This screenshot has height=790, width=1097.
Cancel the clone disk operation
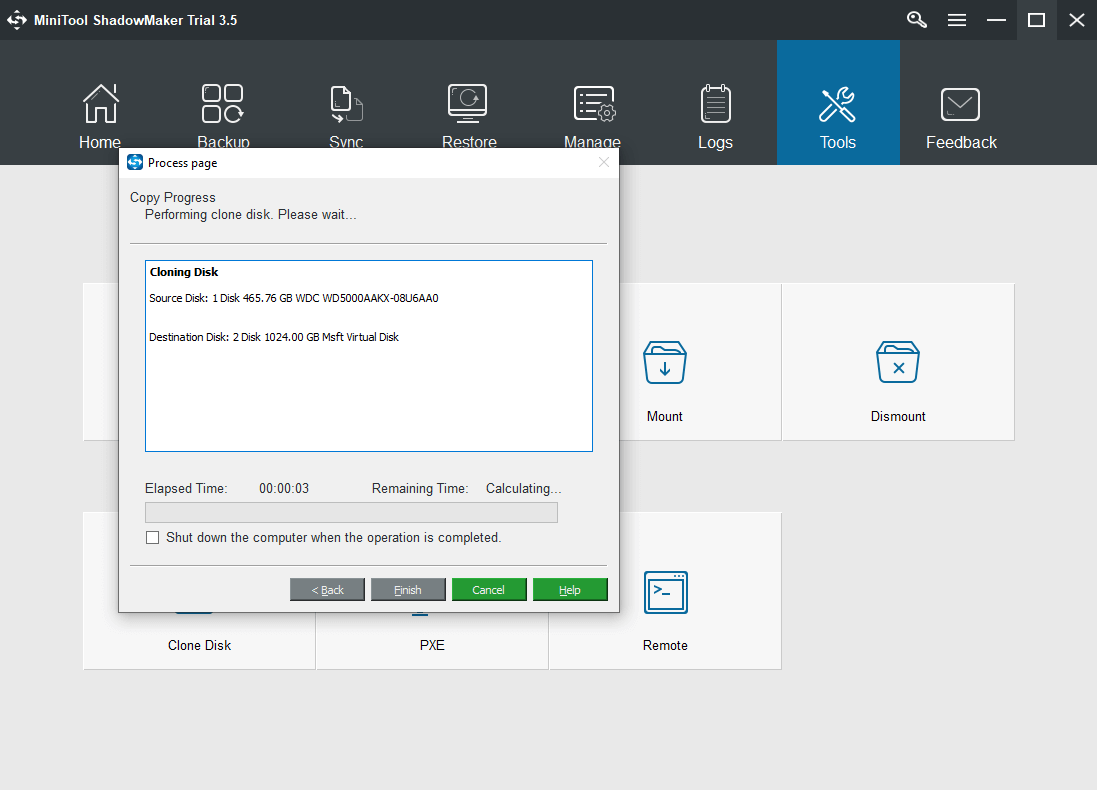(488, 590)
